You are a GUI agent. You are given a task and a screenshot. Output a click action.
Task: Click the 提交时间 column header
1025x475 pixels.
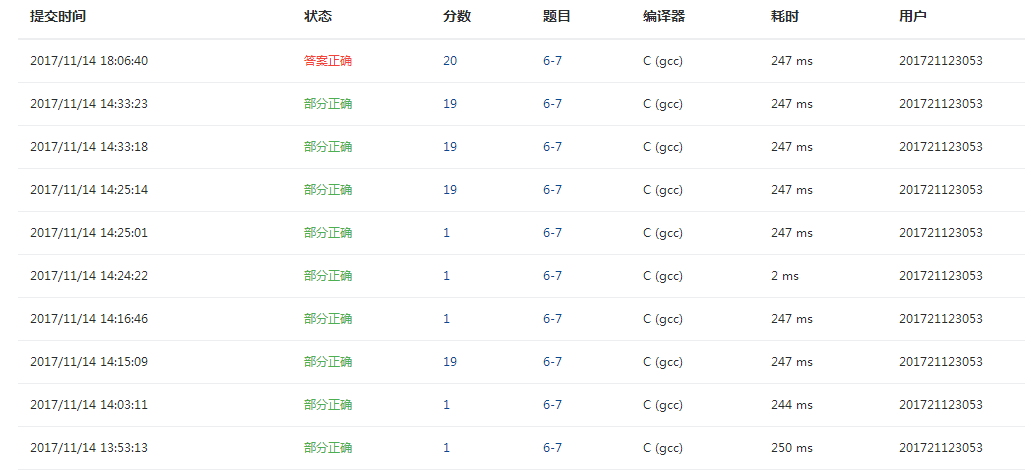58,17
